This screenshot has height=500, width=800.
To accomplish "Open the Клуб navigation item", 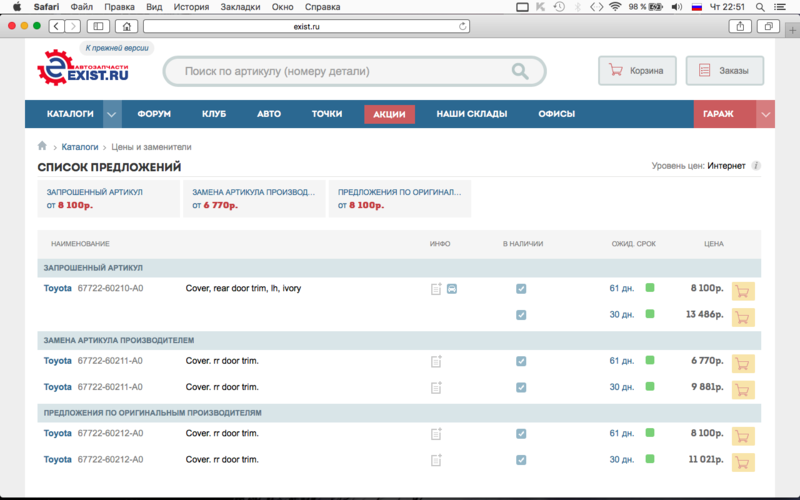I will tap(214, 114).
